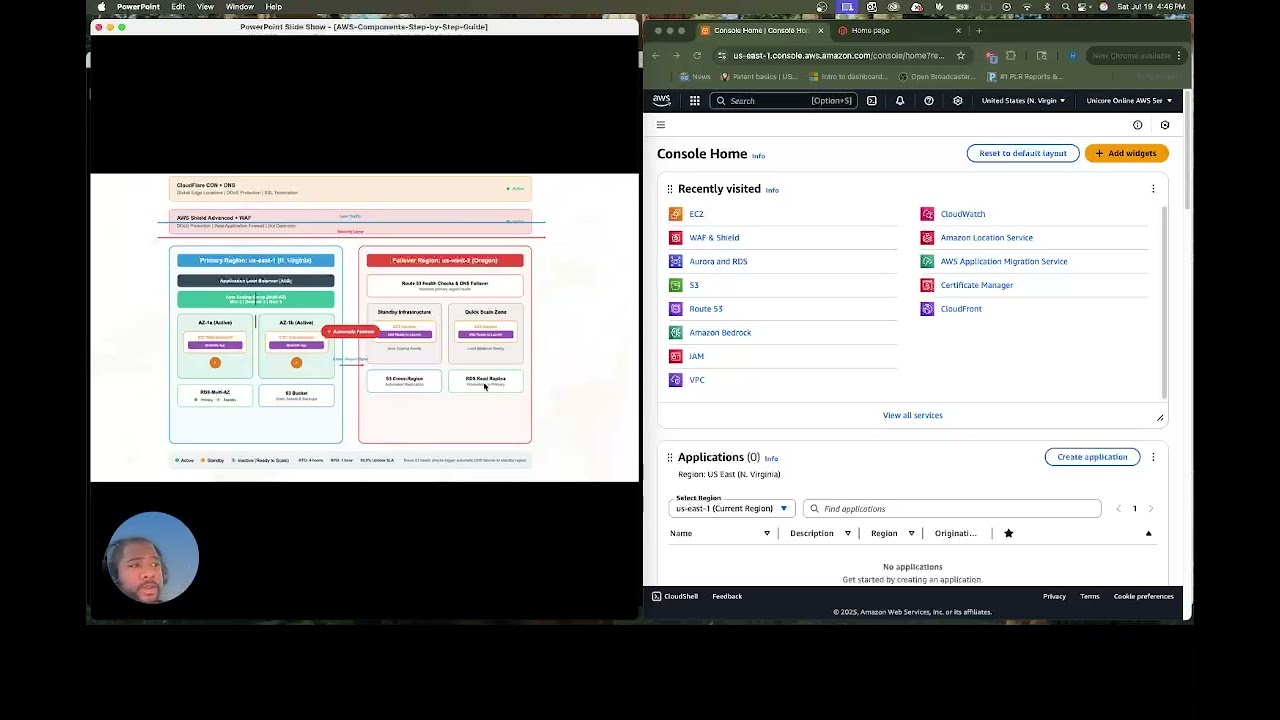Open Recently visited widget three-dot menu
The height and width of the screenshot is (720, 1280).
coord(1153,189)
